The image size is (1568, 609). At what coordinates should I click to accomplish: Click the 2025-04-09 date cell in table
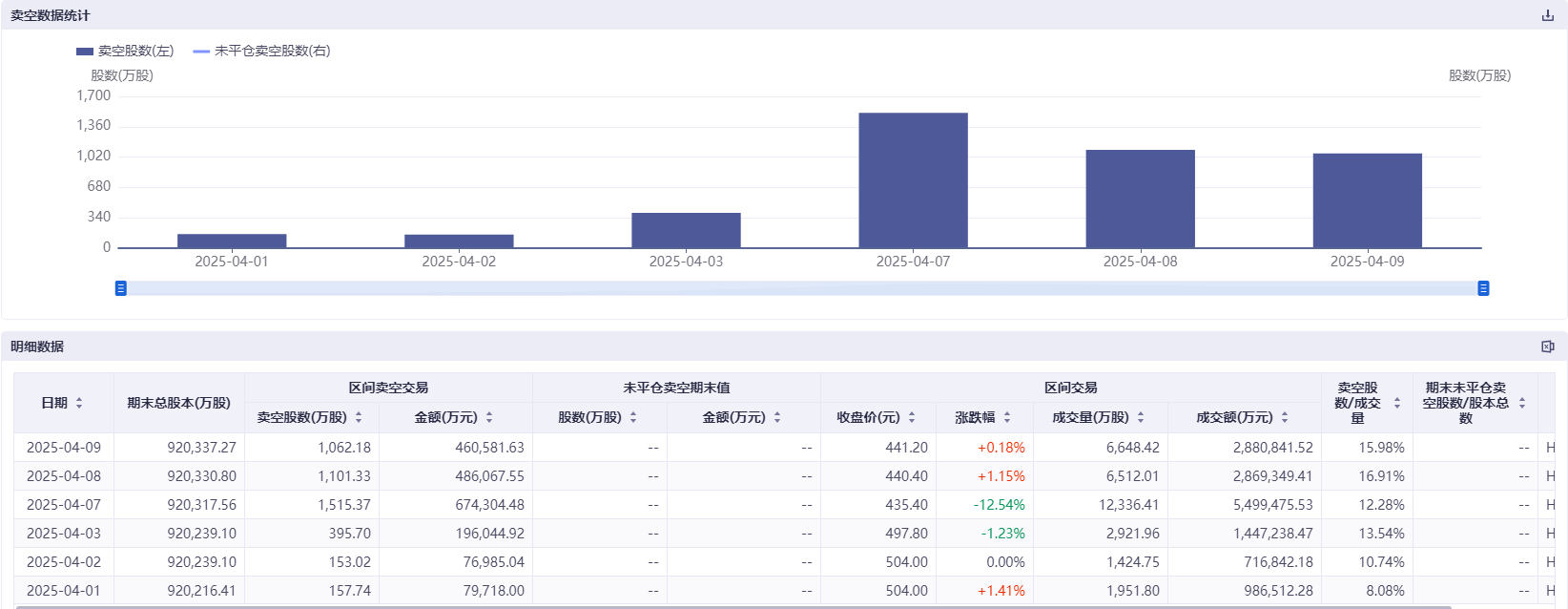(63, 448)
